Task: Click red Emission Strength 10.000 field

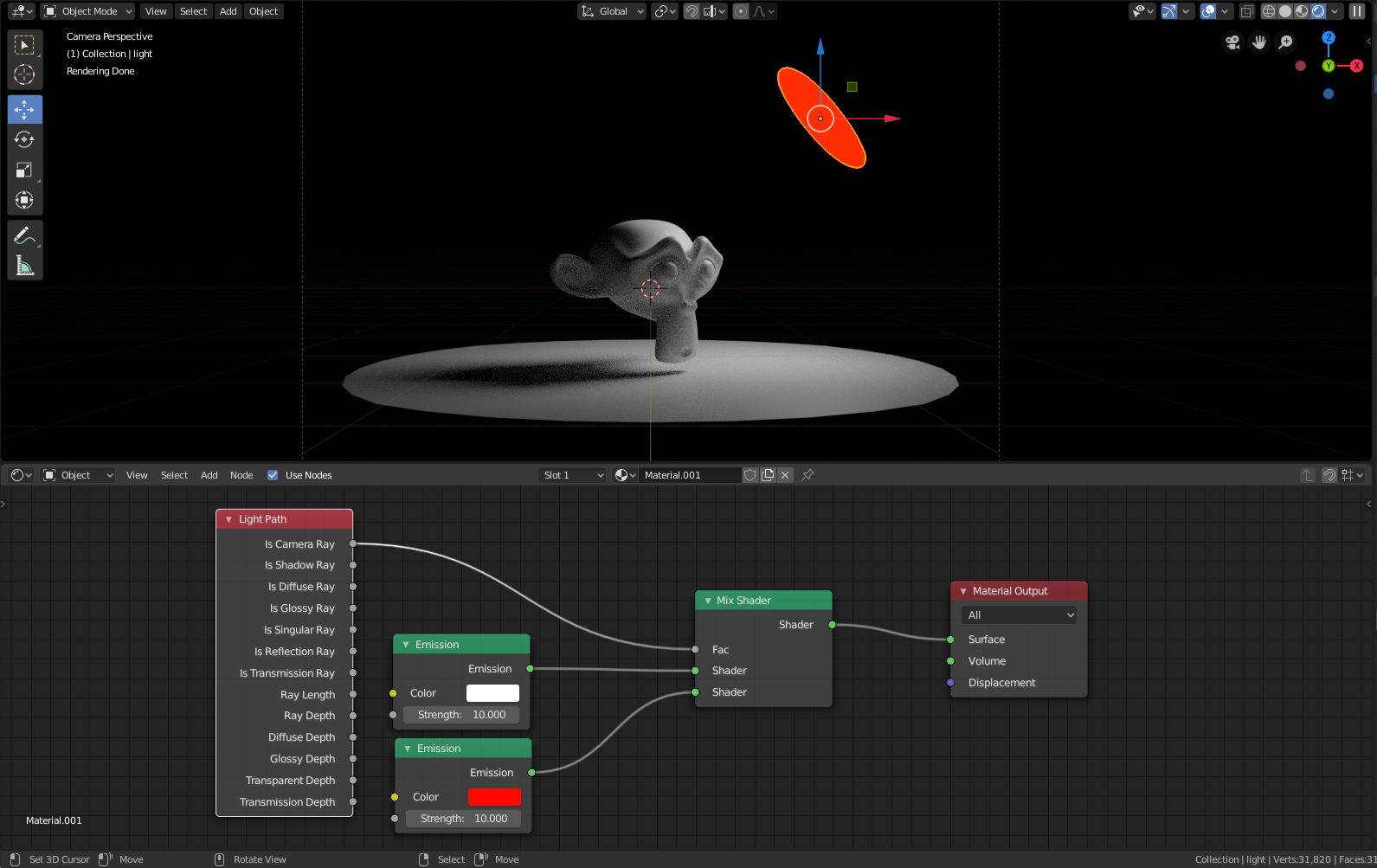Action: point(463,819)
